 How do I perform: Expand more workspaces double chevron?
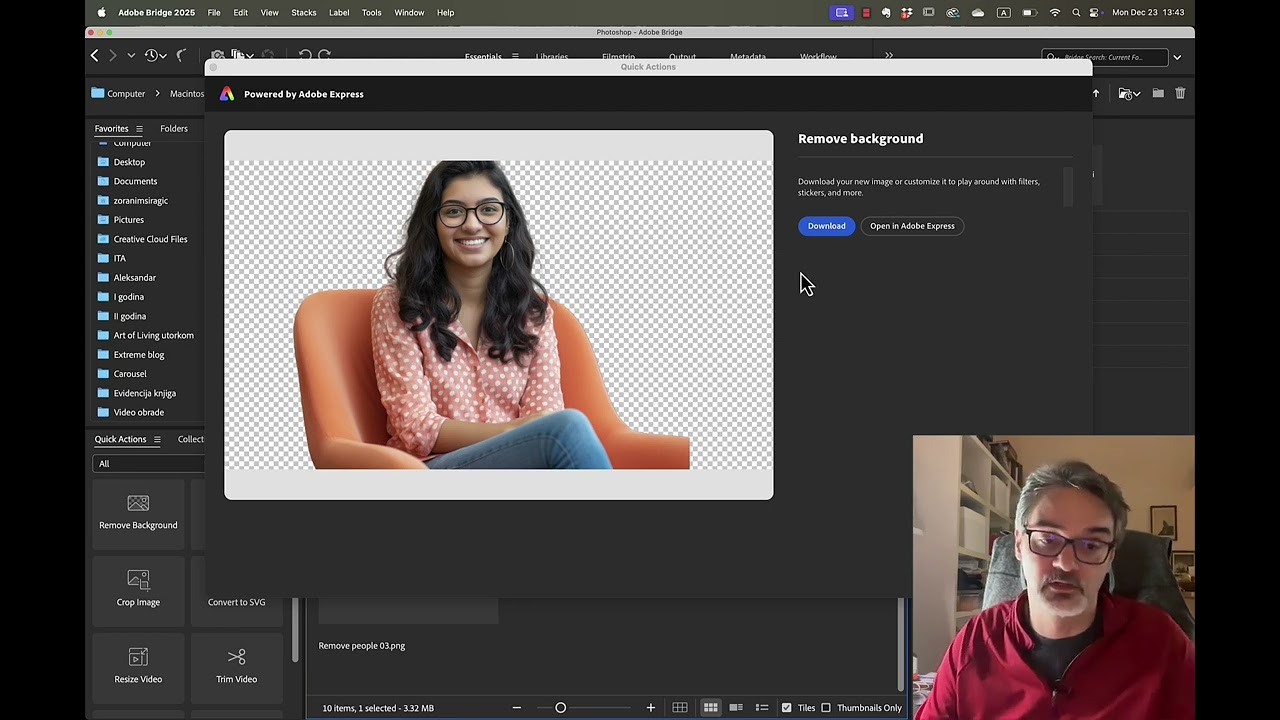click(888, 56)
